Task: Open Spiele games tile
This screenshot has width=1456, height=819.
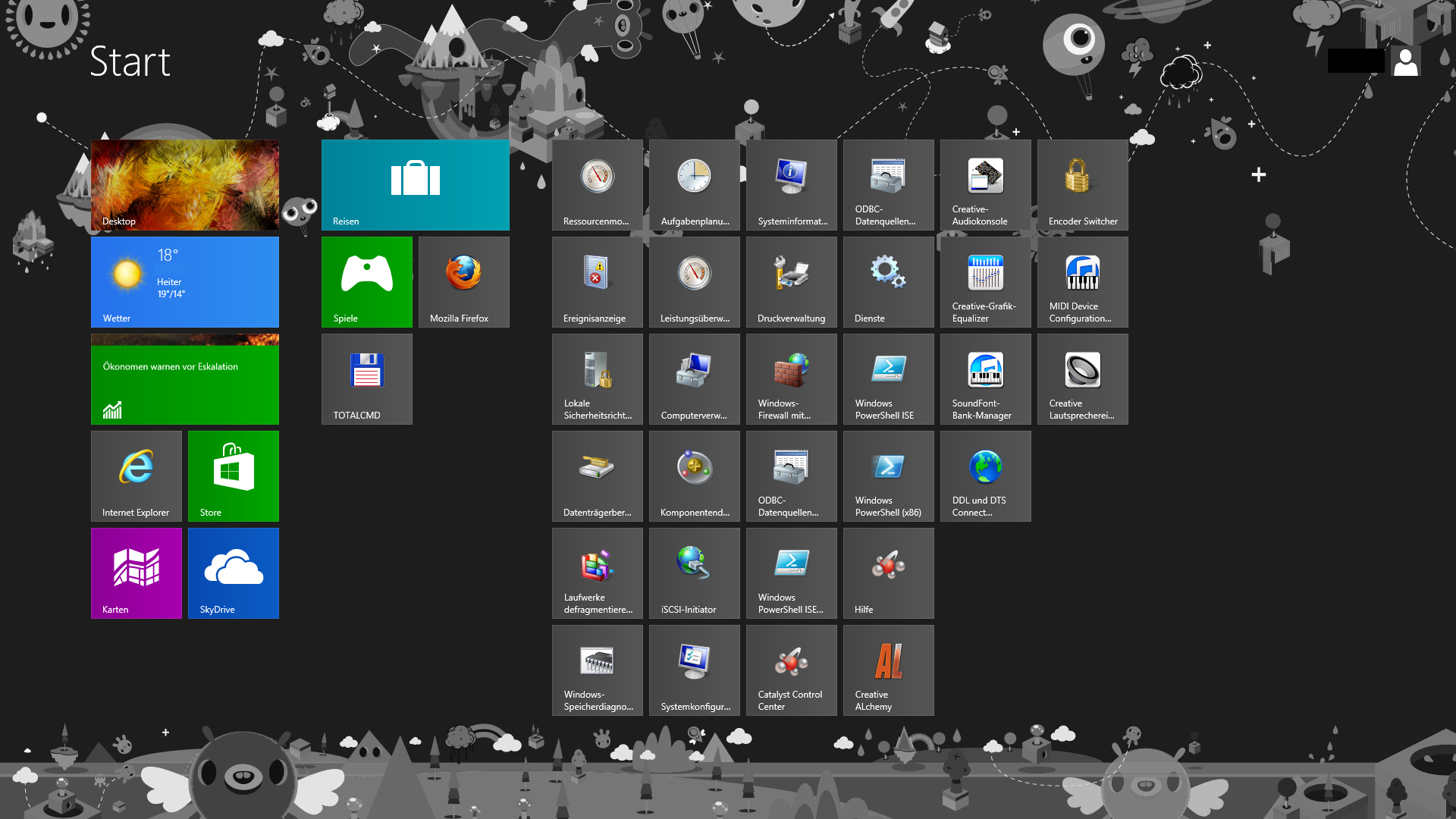Action: pos(366,281)
